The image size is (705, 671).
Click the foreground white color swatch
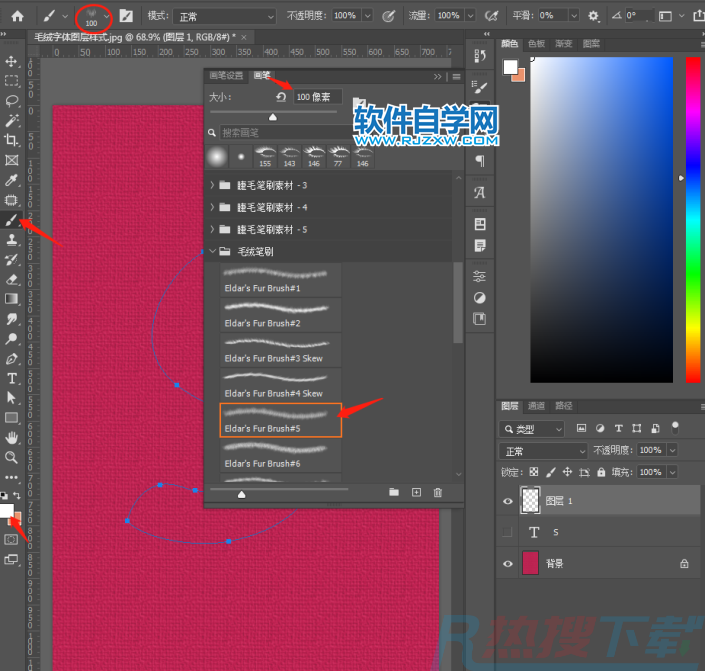(x=8, y=511)
